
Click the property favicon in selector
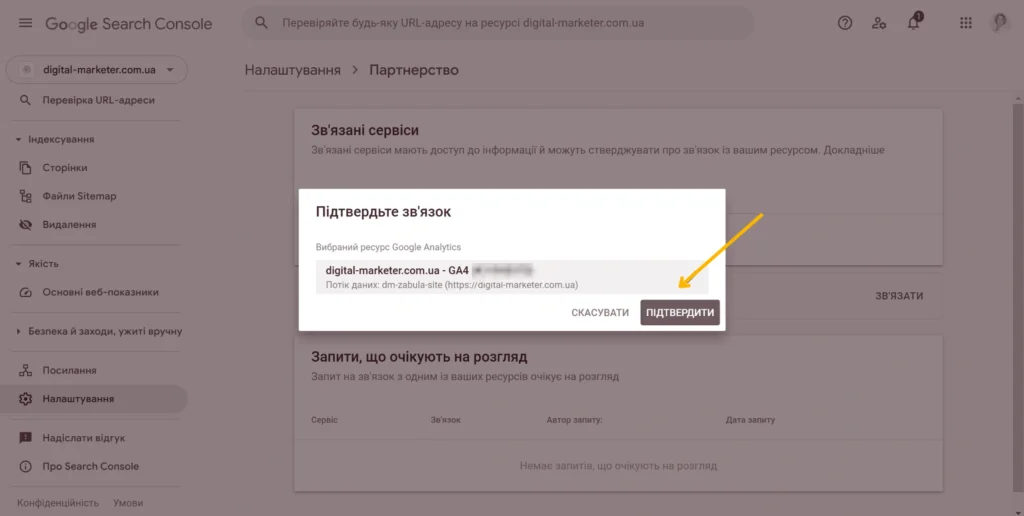tap(27, 70)
